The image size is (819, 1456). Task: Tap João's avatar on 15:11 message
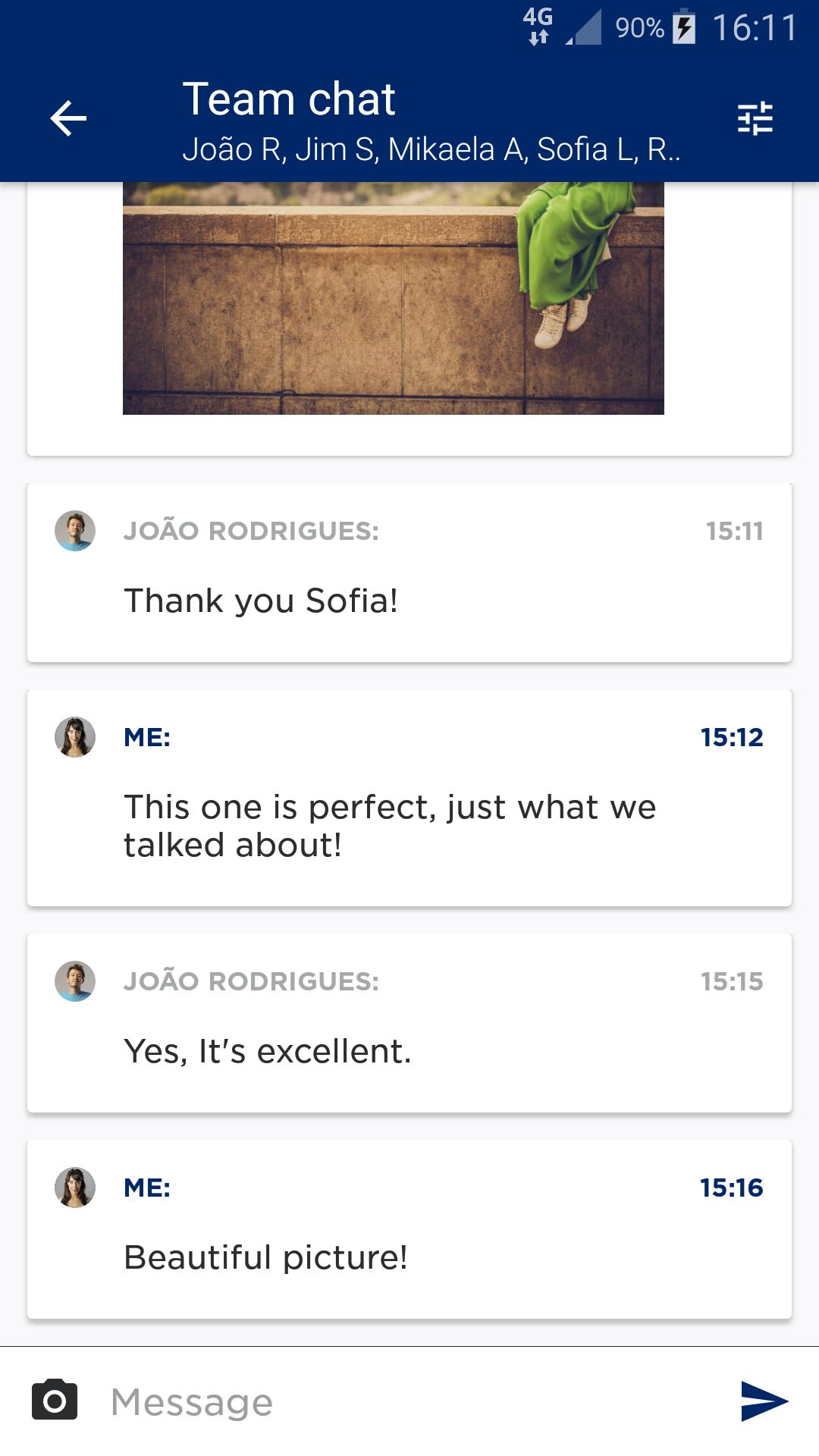point(75,531)
